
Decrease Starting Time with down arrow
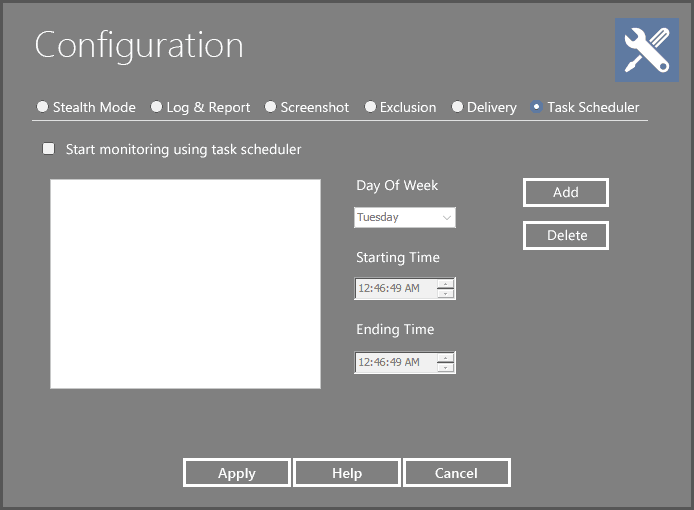click(x=446, y=294)
